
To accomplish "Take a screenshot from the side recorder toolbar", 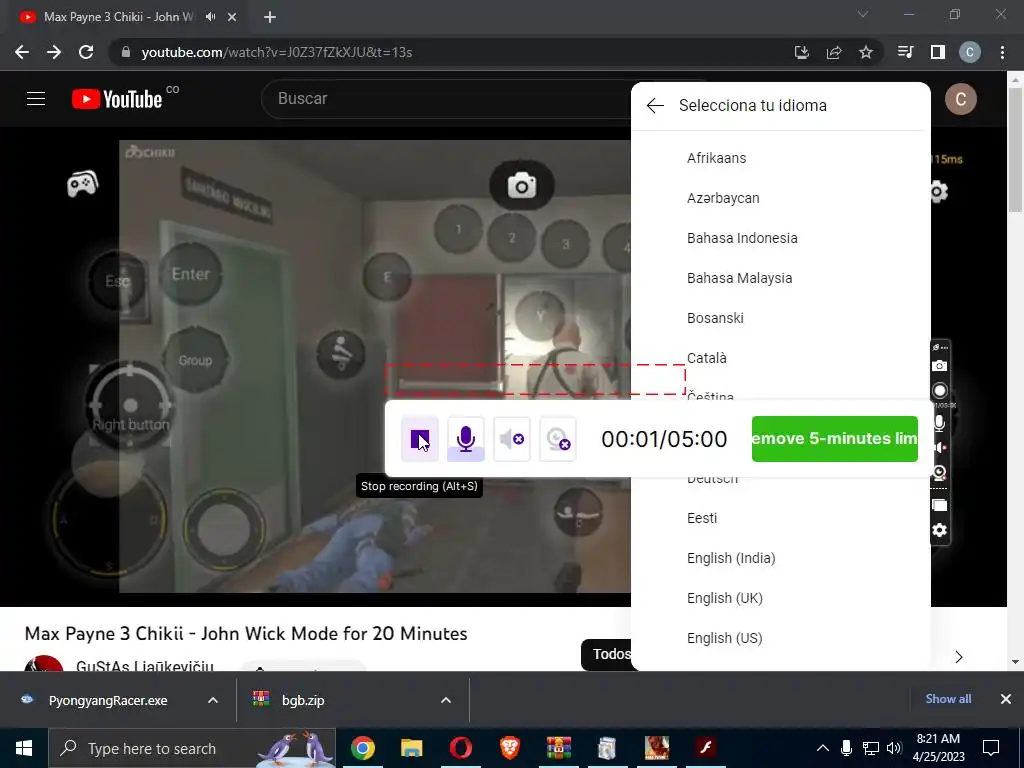I will click(x=939, y=366).
